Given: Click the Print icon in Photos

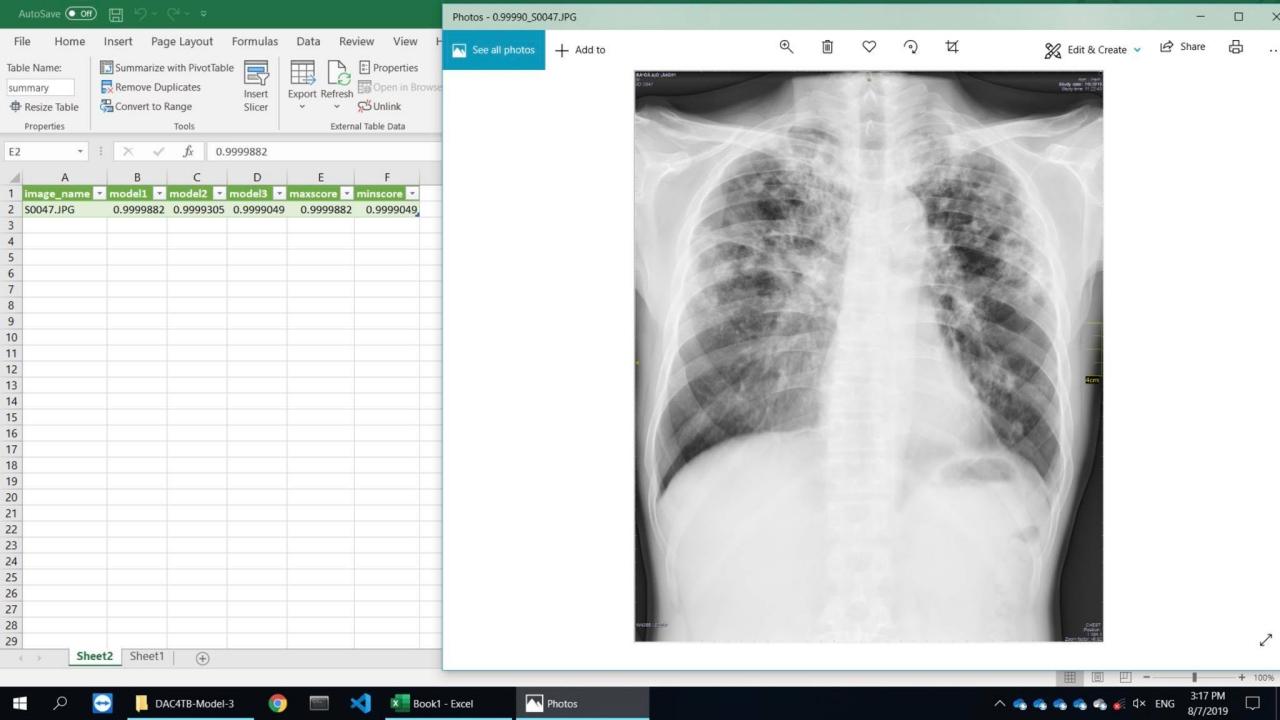Looking at the screenshot, I should click(x=1236, y=47).
